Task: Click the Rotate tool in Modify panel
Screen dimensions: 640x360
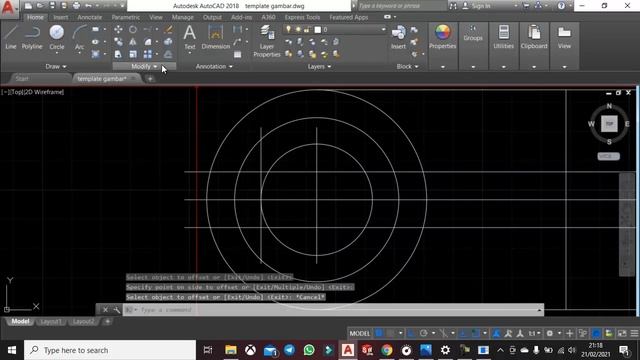Action: [133, 29]
